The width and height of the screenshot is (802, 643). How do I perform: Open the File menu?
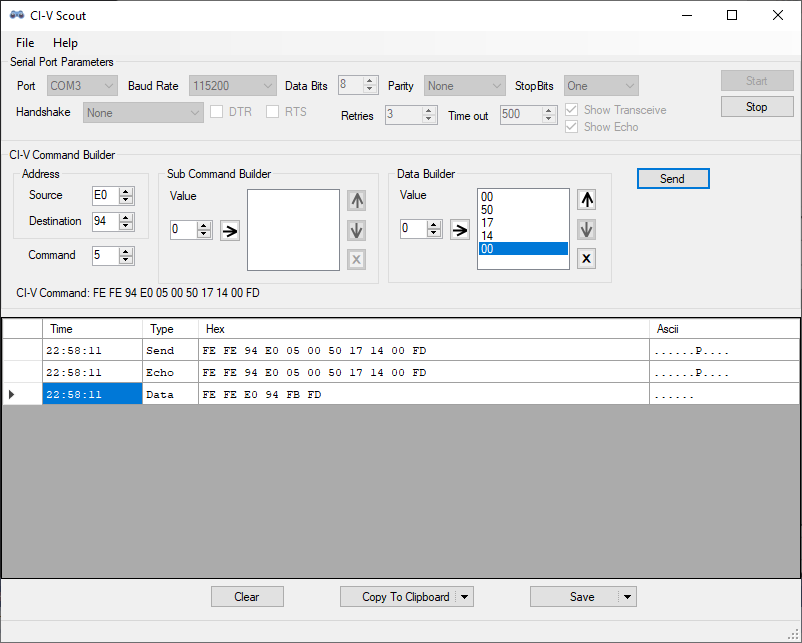pos(25,43)
